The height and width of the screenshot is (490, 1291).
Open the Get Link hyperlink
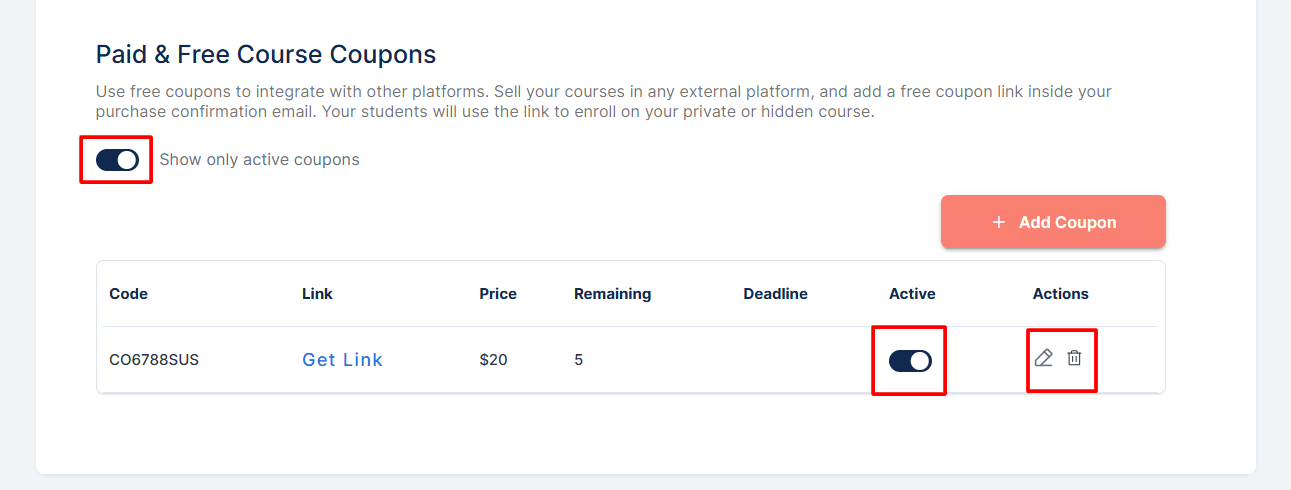pos(343,360)
